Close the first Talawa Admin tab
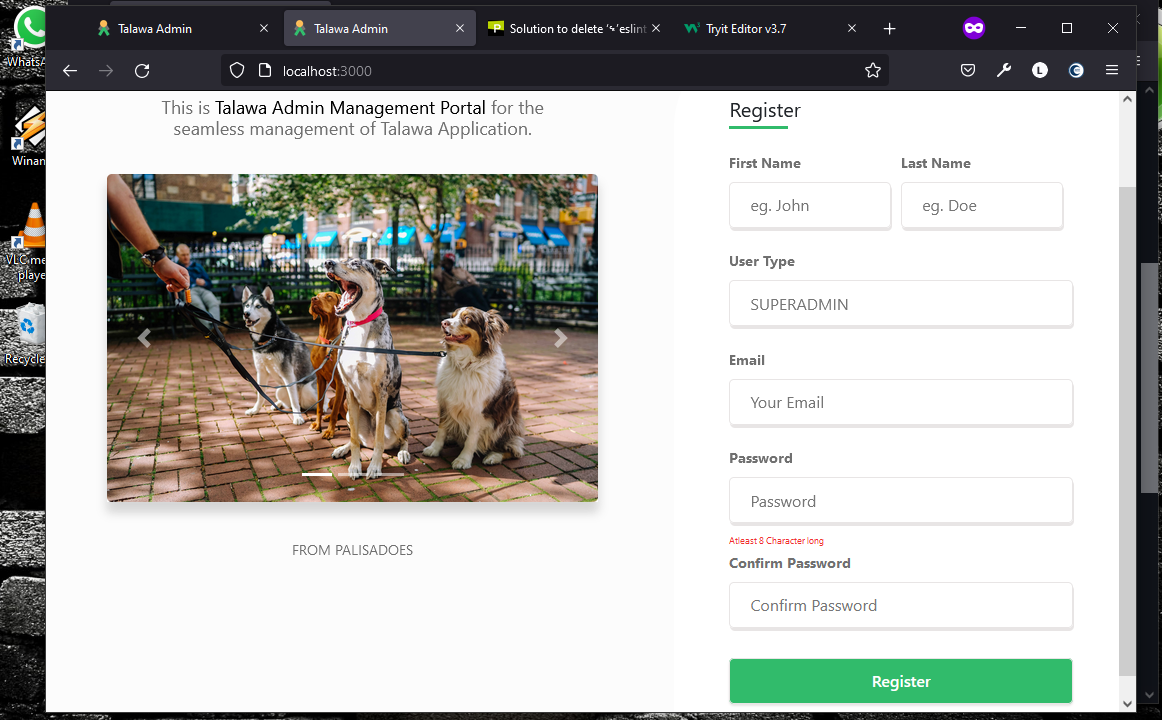The width and height of the screenshot is (1162, 720). pyautogui.click(x=264, y=28)
